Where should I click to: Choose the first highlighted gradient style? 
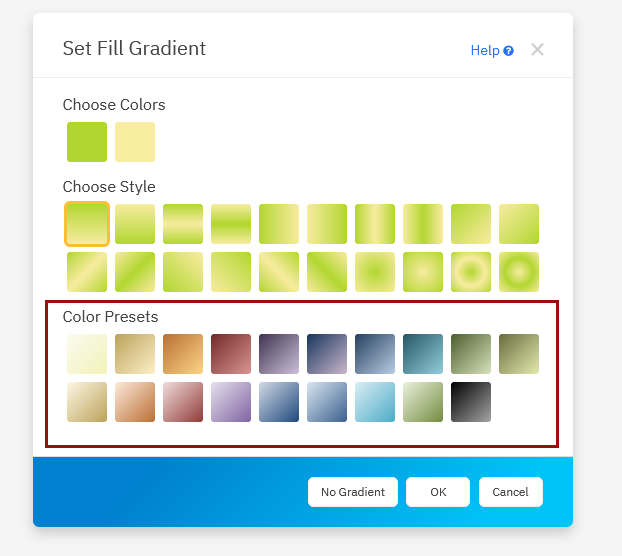[87, 224]
